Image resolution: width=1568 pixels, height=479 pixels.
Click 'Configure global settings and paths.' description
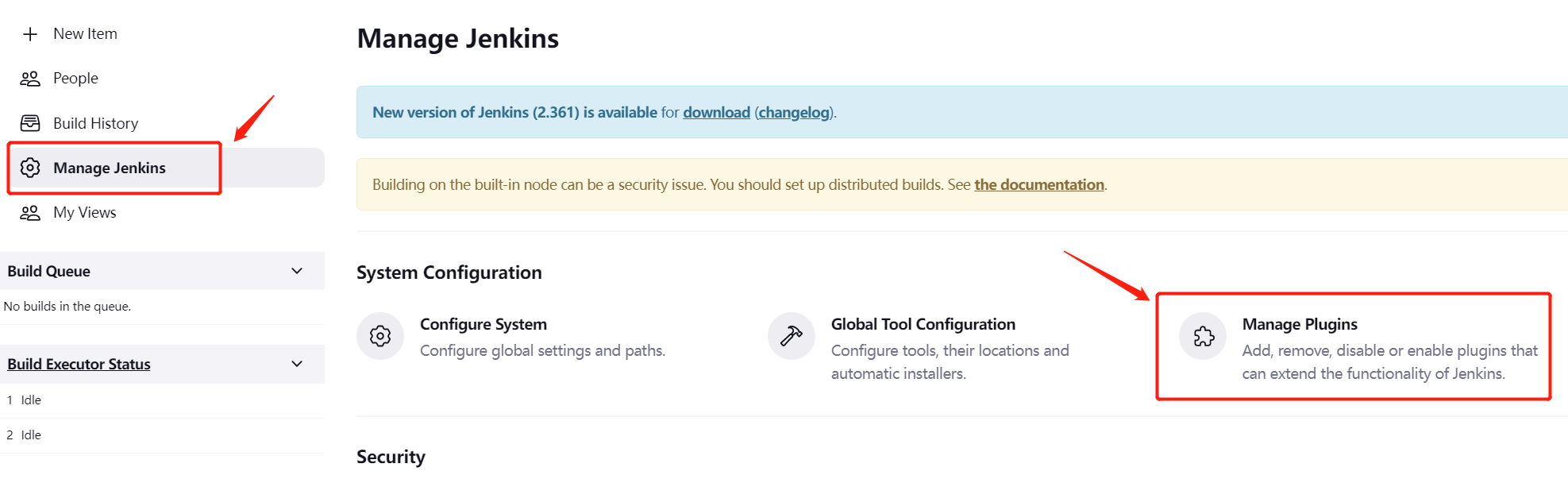coord(542,350)
